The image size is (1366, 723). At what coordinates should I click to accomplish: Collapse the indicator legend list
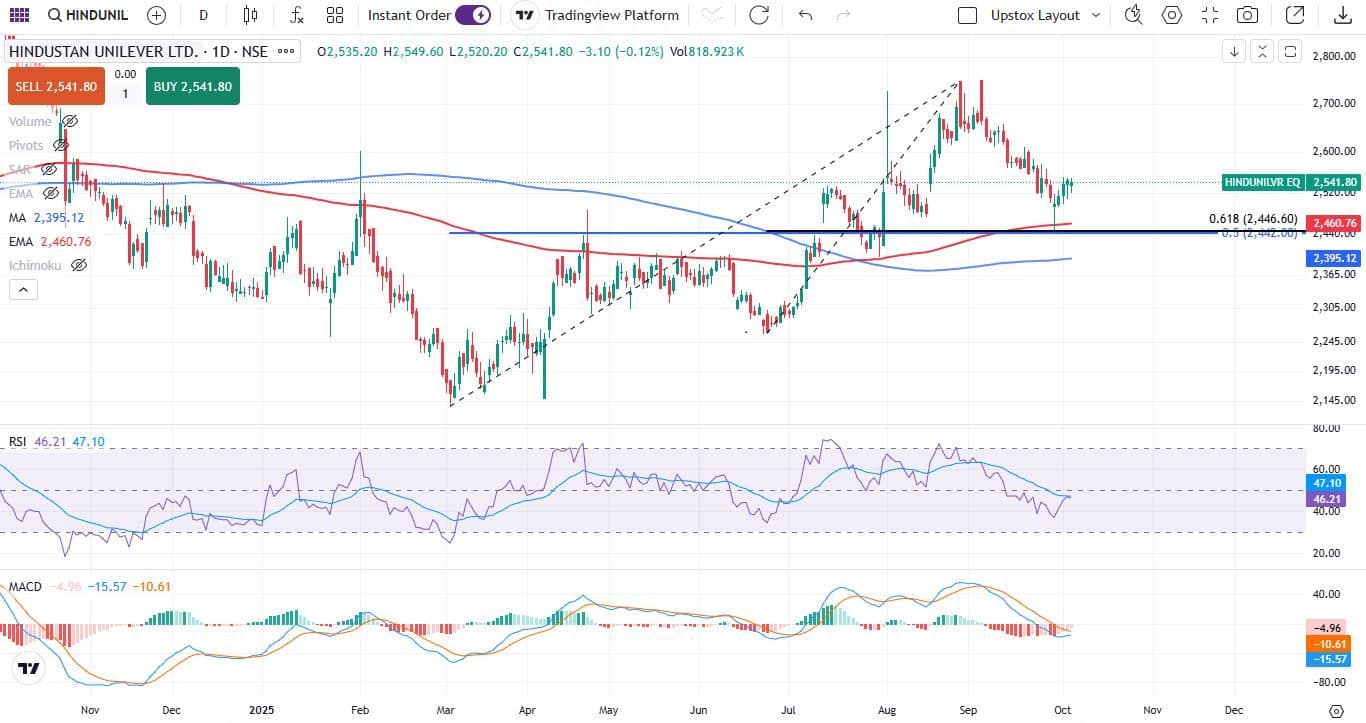(22, 290)
